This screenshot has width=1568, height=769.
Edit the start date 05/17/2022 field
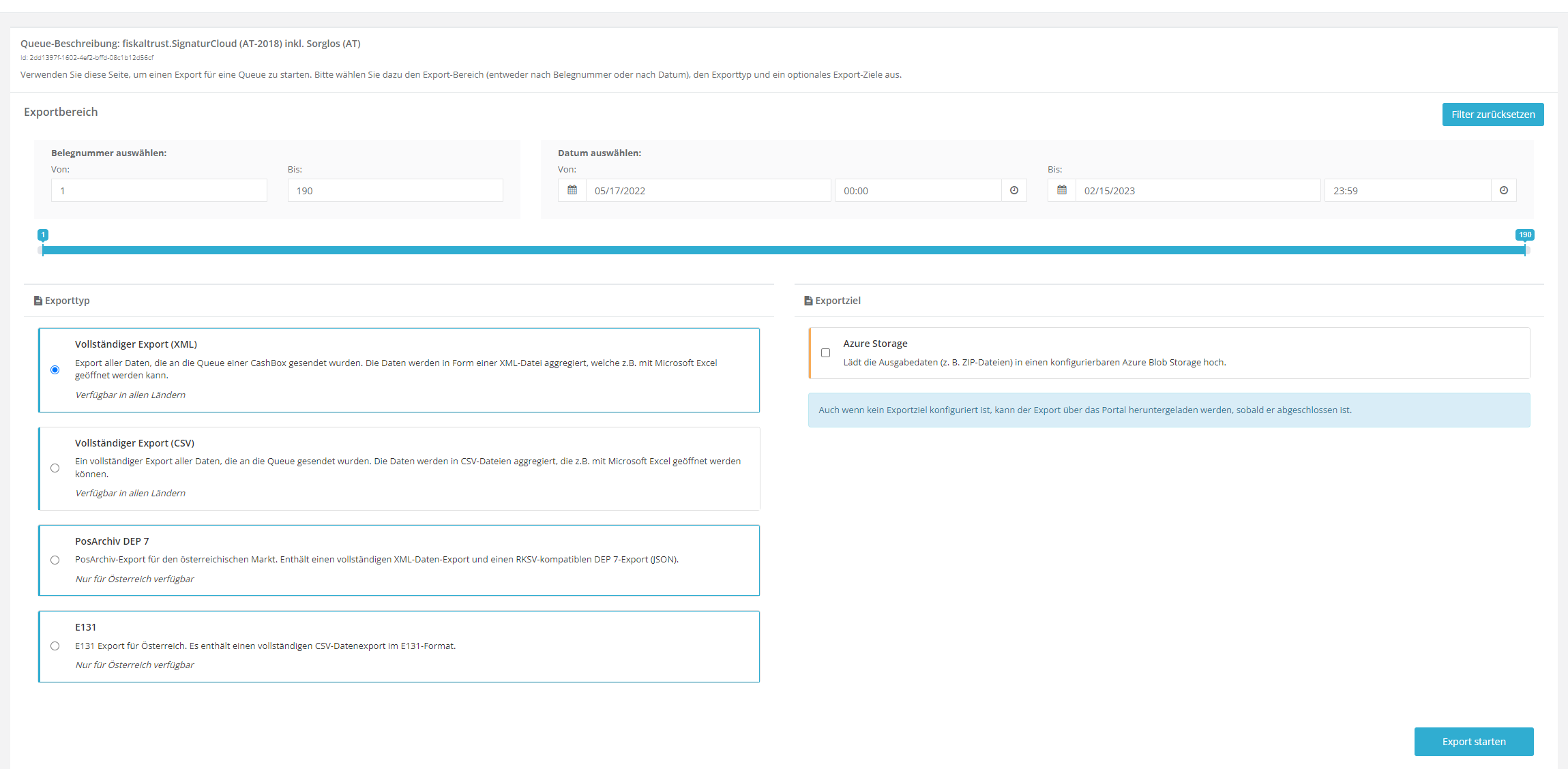[x=709, y=190]
